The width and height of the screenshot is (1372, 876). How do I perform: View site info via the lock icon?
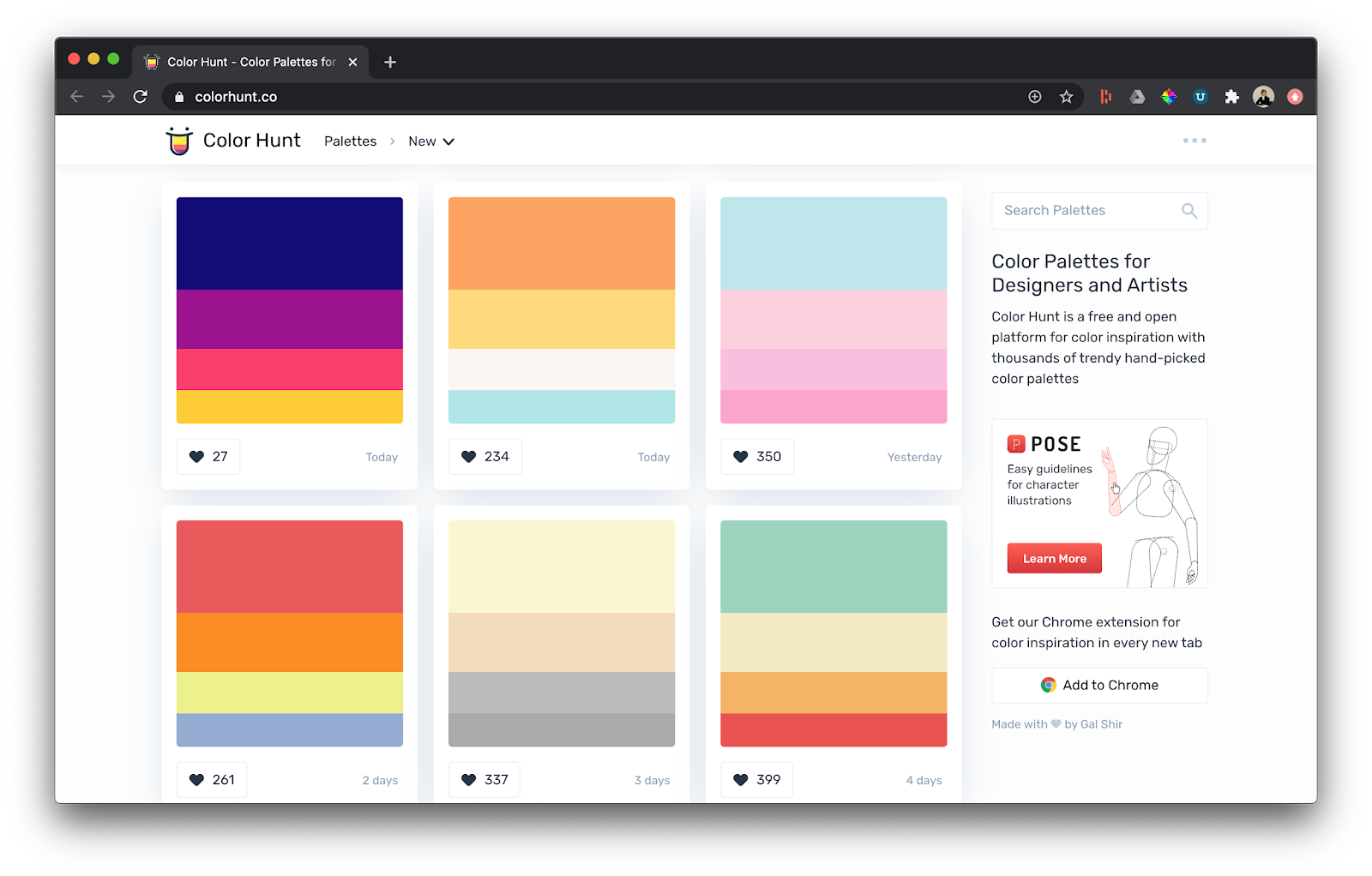tap(179, 97)
